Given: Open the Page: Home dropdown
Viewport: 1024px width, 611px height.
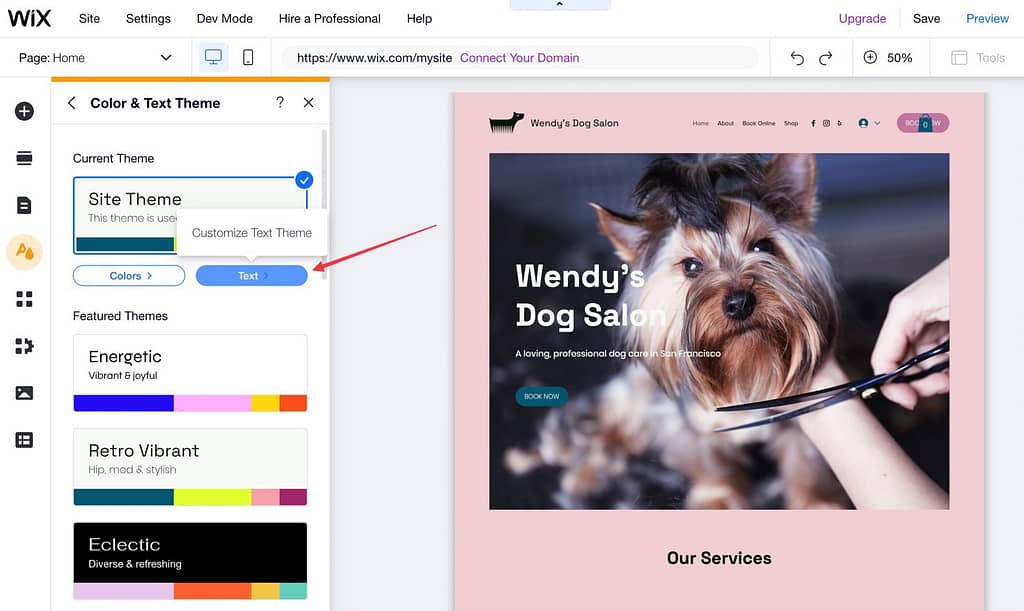Looking at the screenshot, I should tap(95, 57).
